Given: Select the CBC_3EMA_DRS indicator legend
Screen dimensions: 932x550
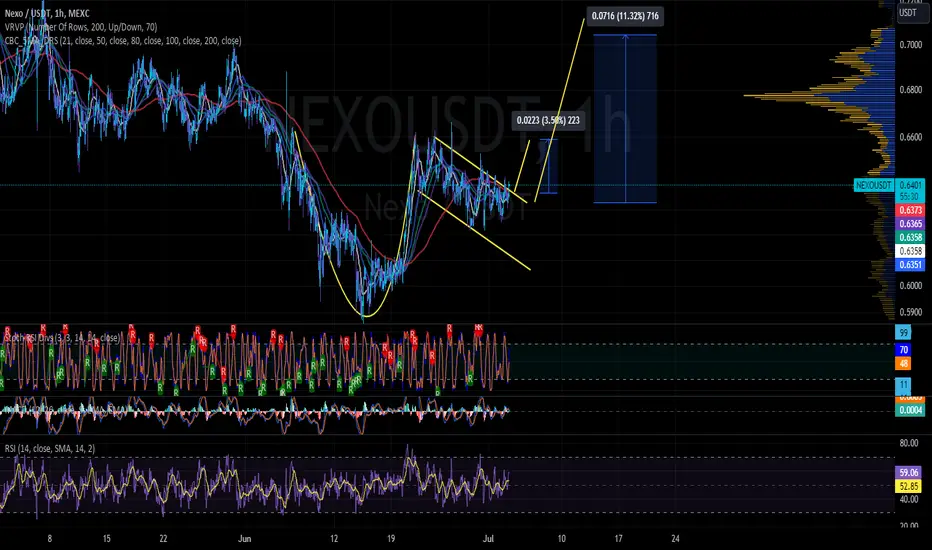Looking at the screenshot, I should 123,40.
